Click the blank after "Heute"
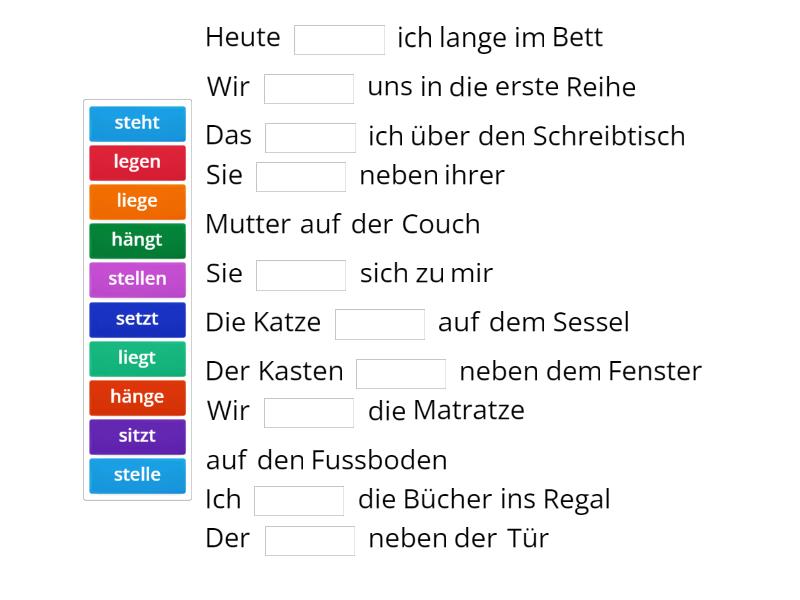800x600 pixels. 340,38
